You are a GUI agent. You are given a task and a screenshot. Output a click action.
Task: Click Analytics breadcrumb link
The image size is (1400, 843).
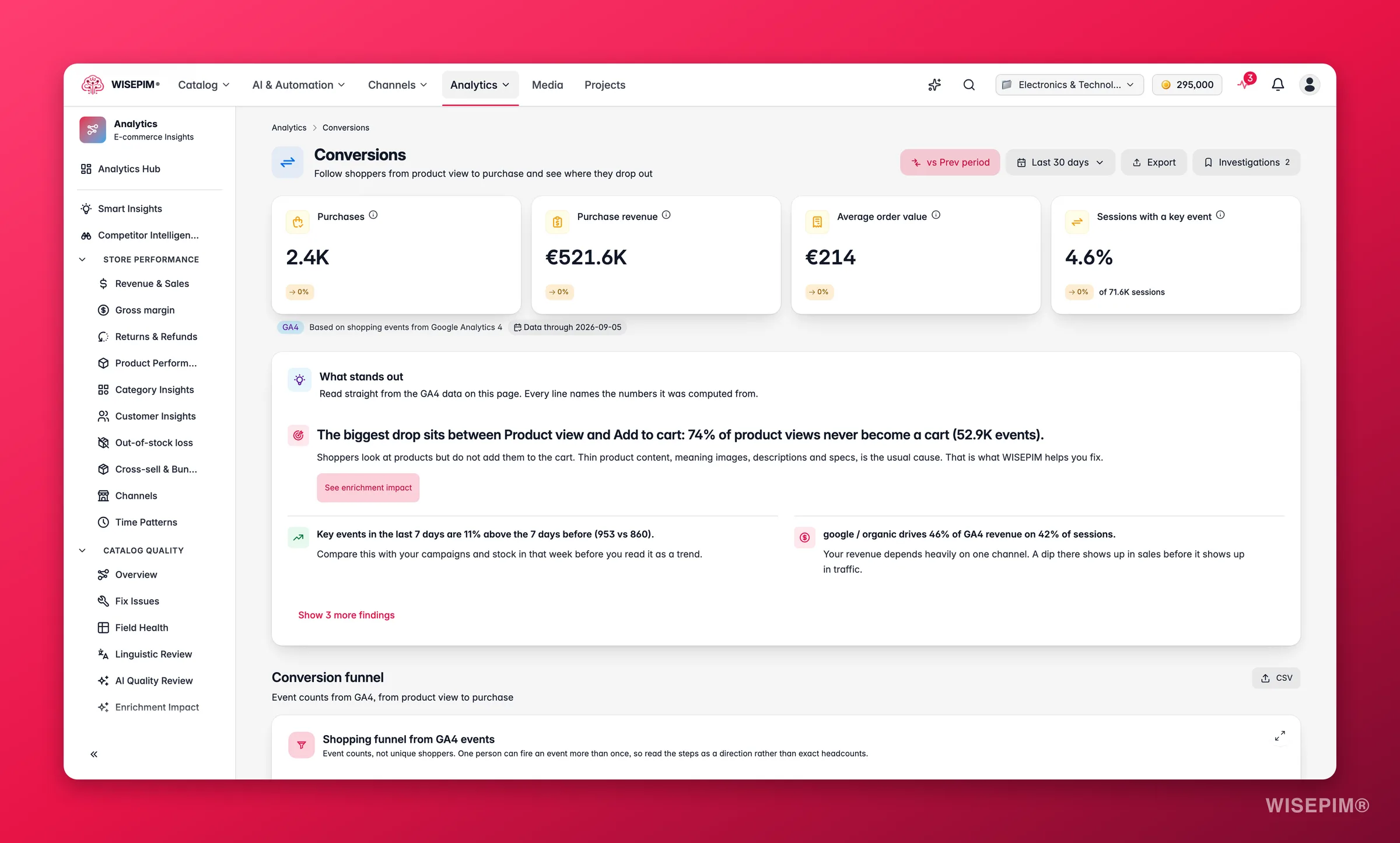(x=289, y=128)
